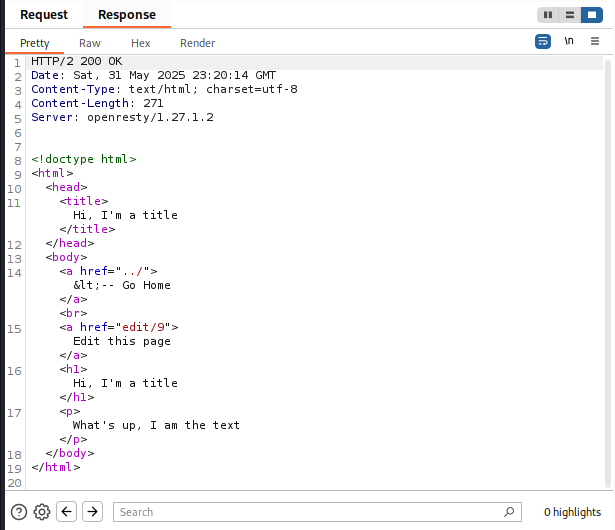The width and height of the screenshot is (615, 530).
Task: Switch to the Raw view tab
Action: (90, 43)
